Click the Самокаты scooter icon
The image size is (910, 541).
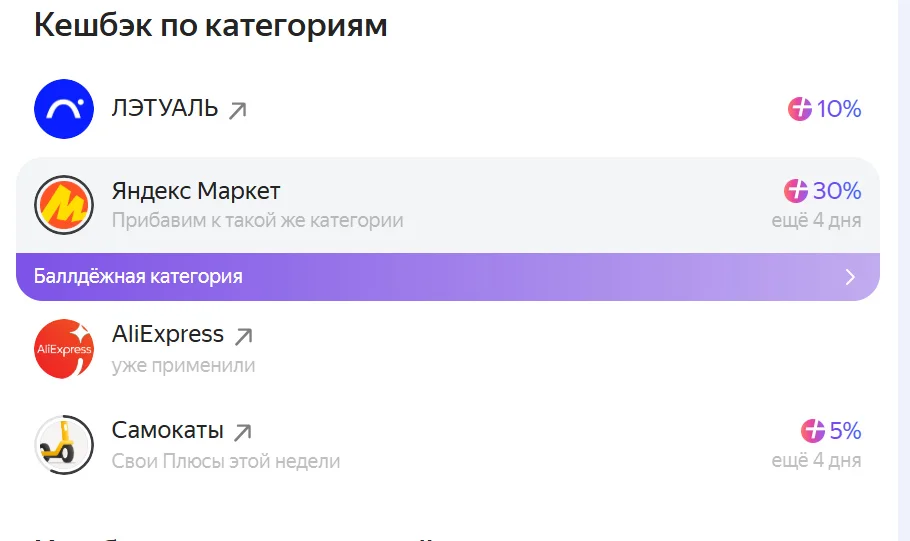pos(64,445)
